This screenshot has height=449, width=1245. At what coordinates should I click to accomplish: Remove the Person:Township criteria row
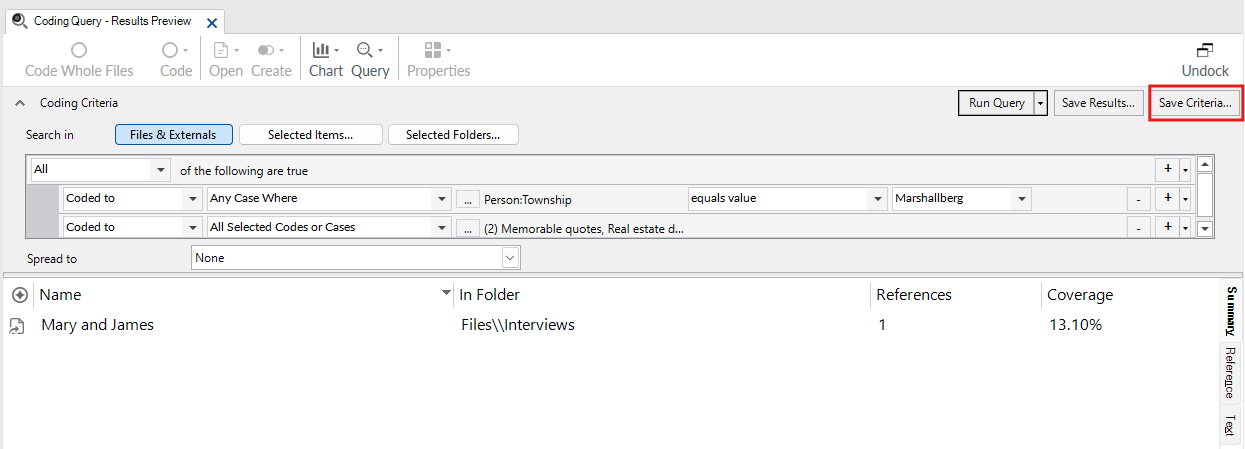[x=1138, y=199]
